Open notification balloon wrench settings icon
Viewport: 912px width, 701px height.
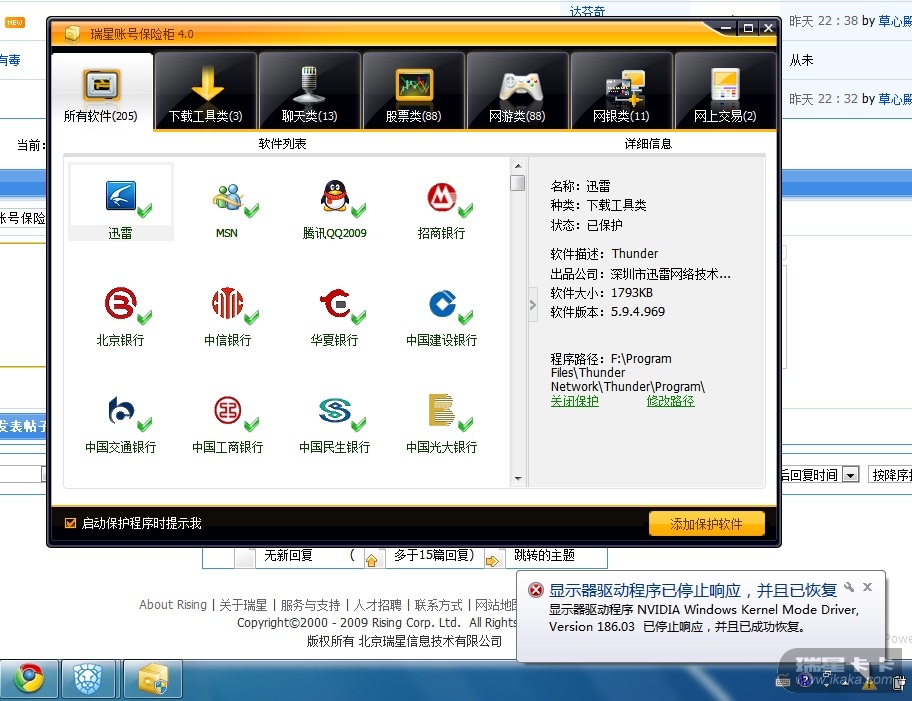pyautogui.click(x=849, y=587)
